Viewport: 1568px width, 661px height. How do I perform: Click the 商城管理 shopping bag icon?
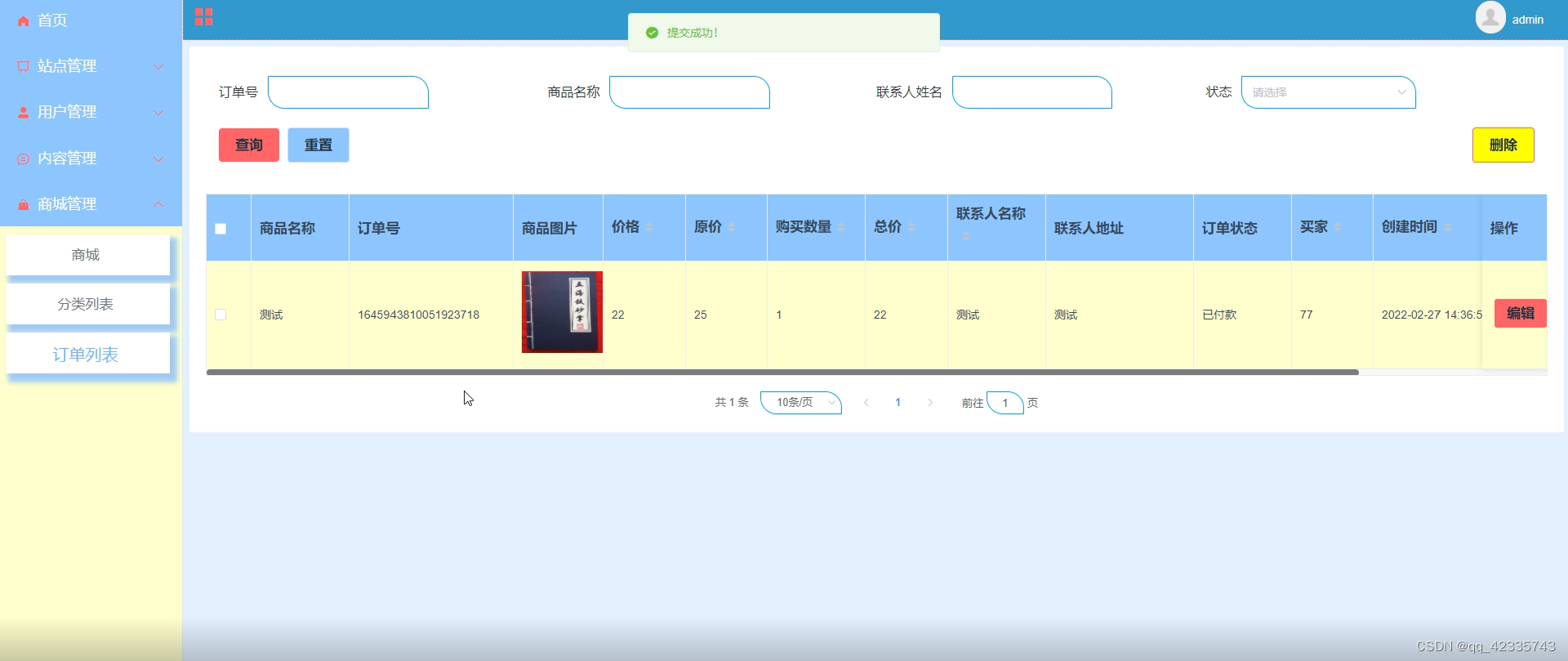coord(23,205)
